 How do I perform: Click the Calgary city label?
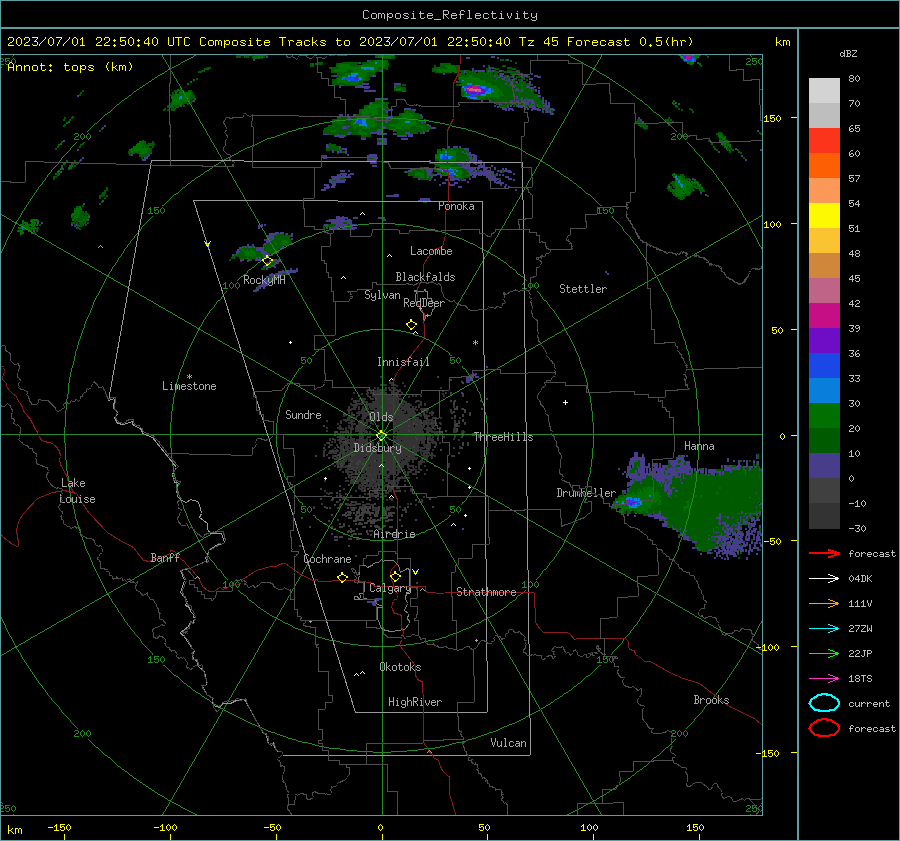[x=390, y=588]
